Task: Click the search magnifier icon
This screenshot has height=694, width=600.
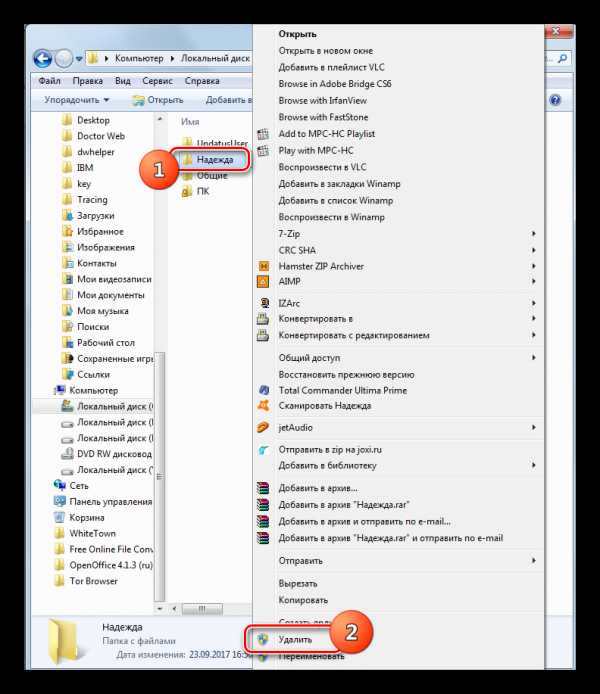Action: [x=563, y=58]
